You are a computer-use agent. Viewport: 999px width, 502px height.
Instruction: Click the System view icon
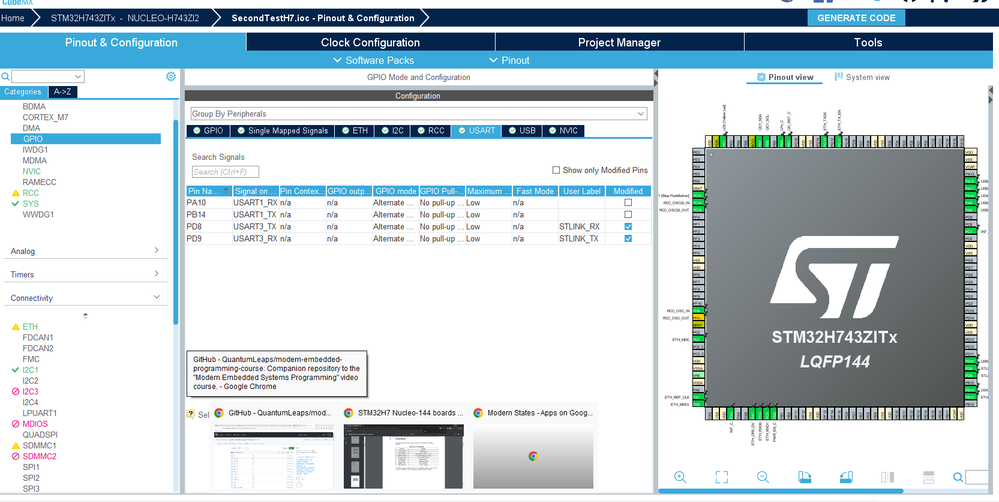(838, 76)
